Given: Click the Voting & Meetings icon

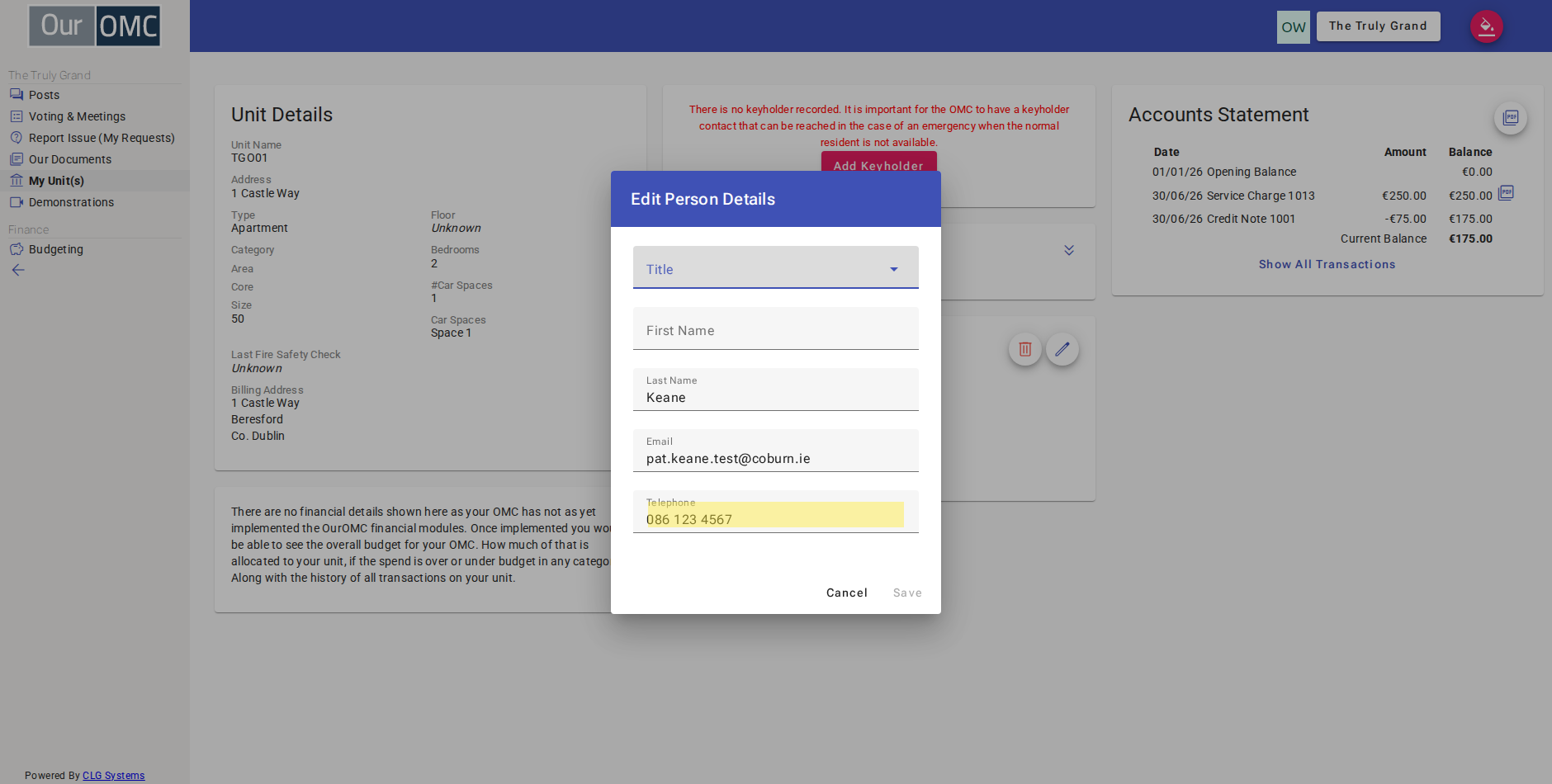Looking at the screenshot, I should (x=17, y=116).
